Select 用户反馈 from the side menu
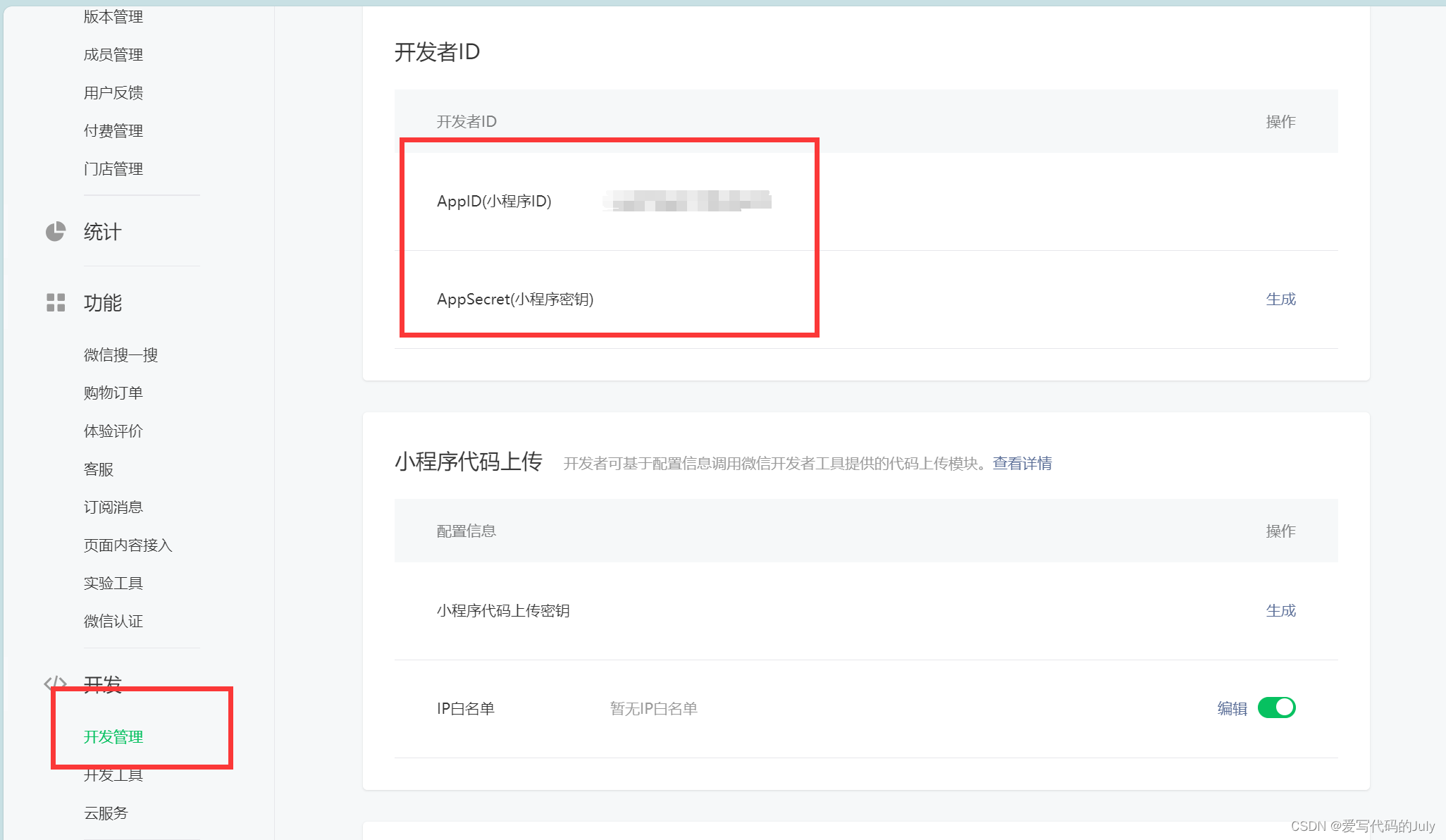1446x840 pixels. (x=113, y=93)
